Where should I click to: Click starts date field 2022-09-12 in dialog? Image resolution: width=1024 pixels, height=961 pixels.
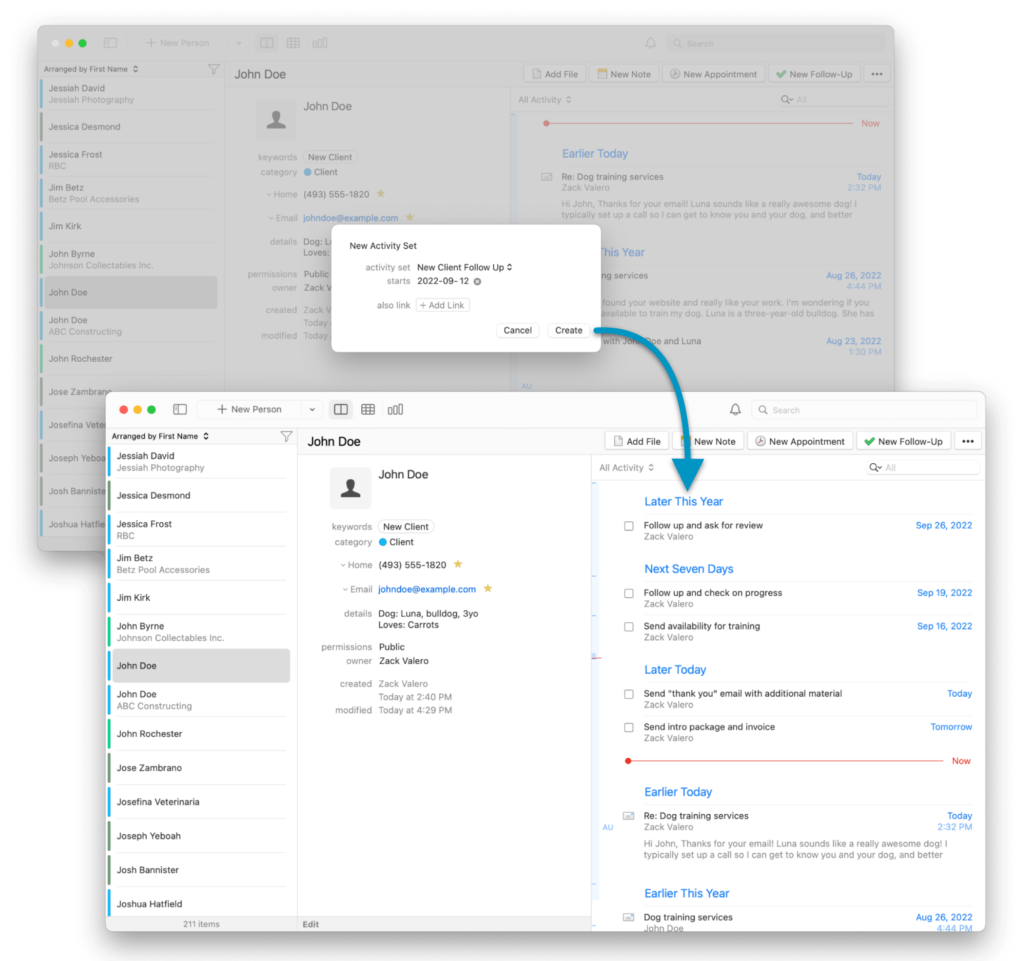[x=443, y=281]
